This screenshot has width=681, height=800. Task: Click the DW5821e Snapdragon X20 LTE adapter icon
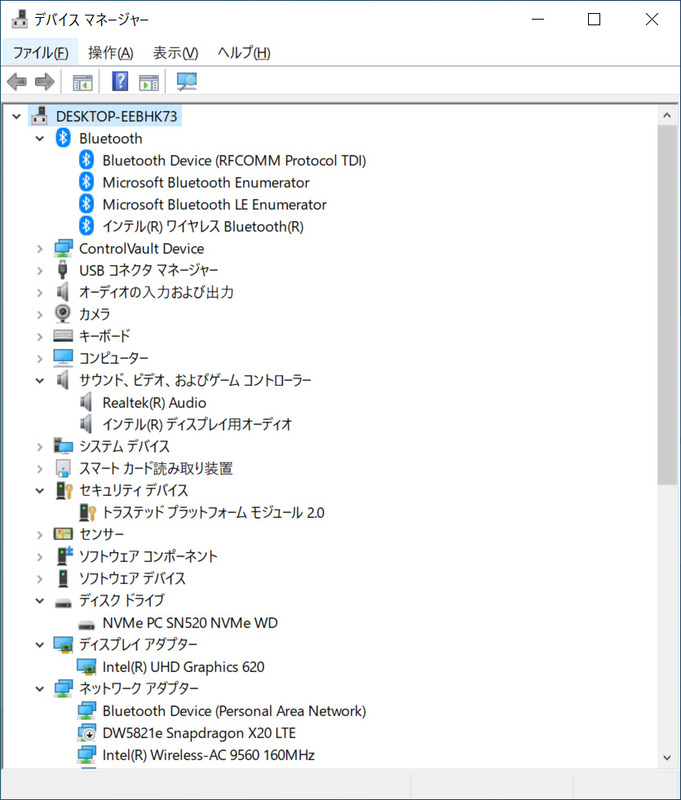click(87, 733)
